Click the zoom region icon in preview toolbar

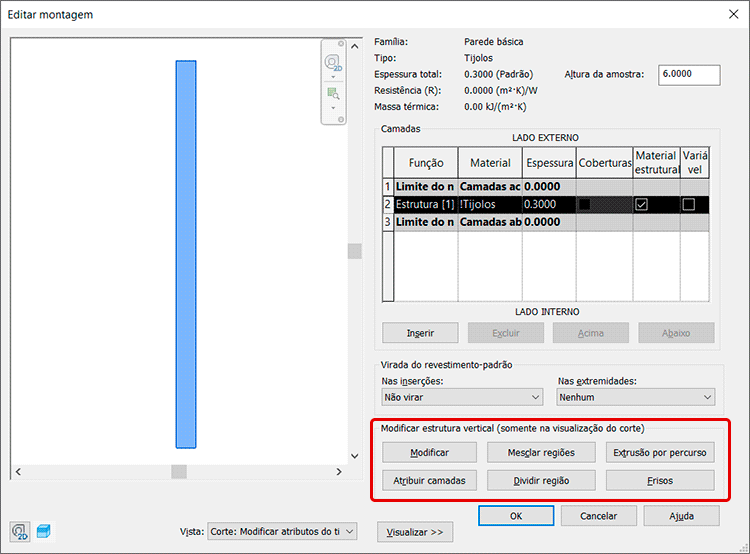click(x=333, y=93)
